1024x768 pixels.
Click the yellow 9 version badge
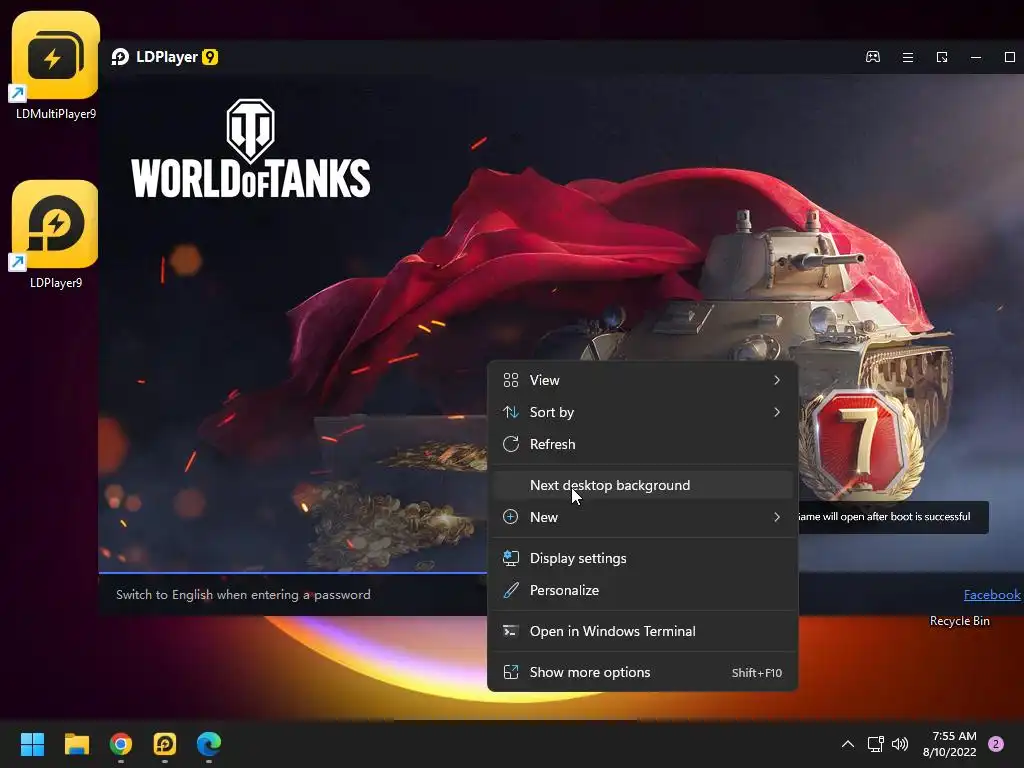pyautogui.click(x=210, y=57)
